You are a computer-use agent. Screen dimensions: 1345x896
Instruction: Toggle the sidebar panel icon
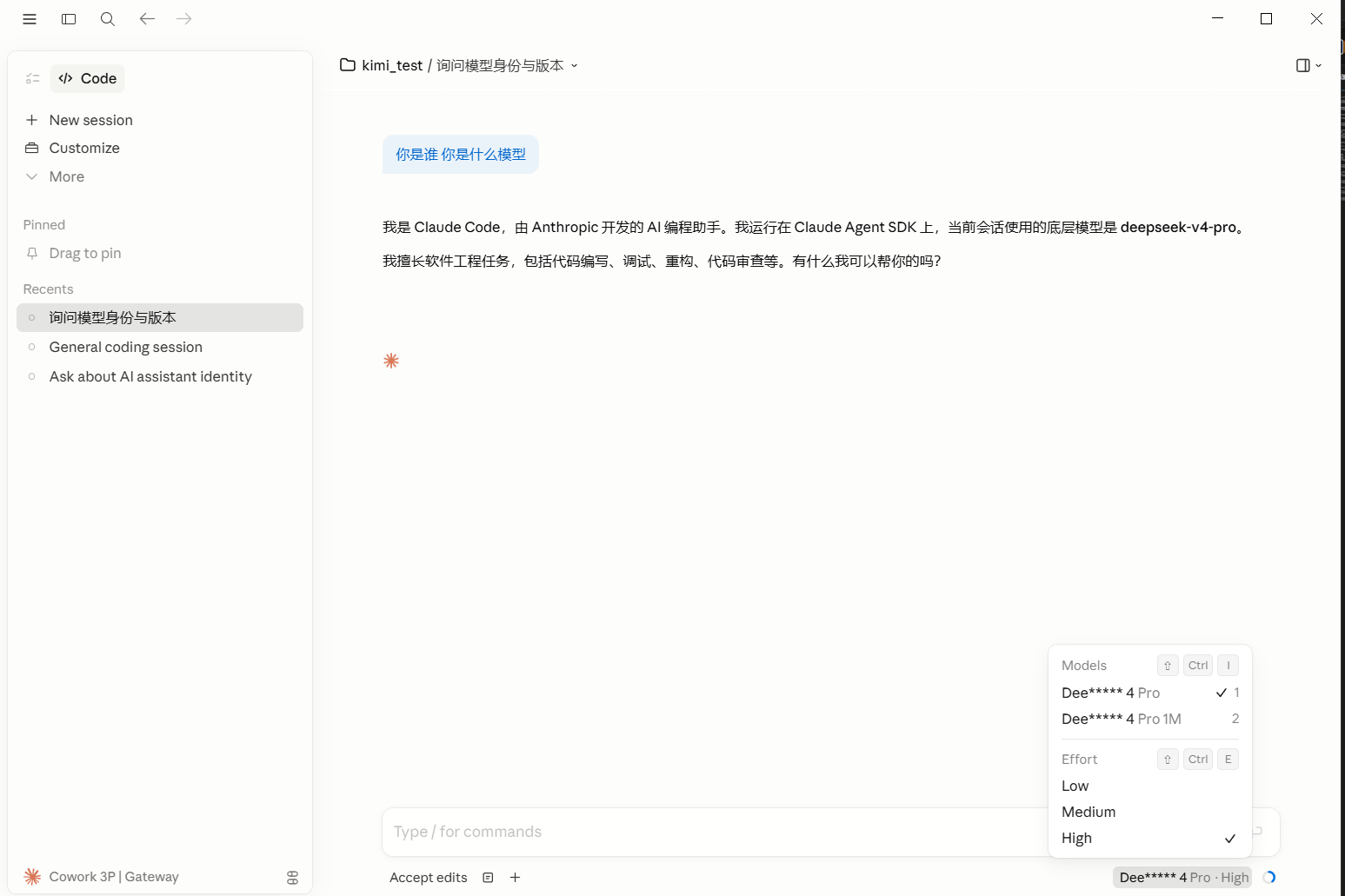(x=69, y=19)
